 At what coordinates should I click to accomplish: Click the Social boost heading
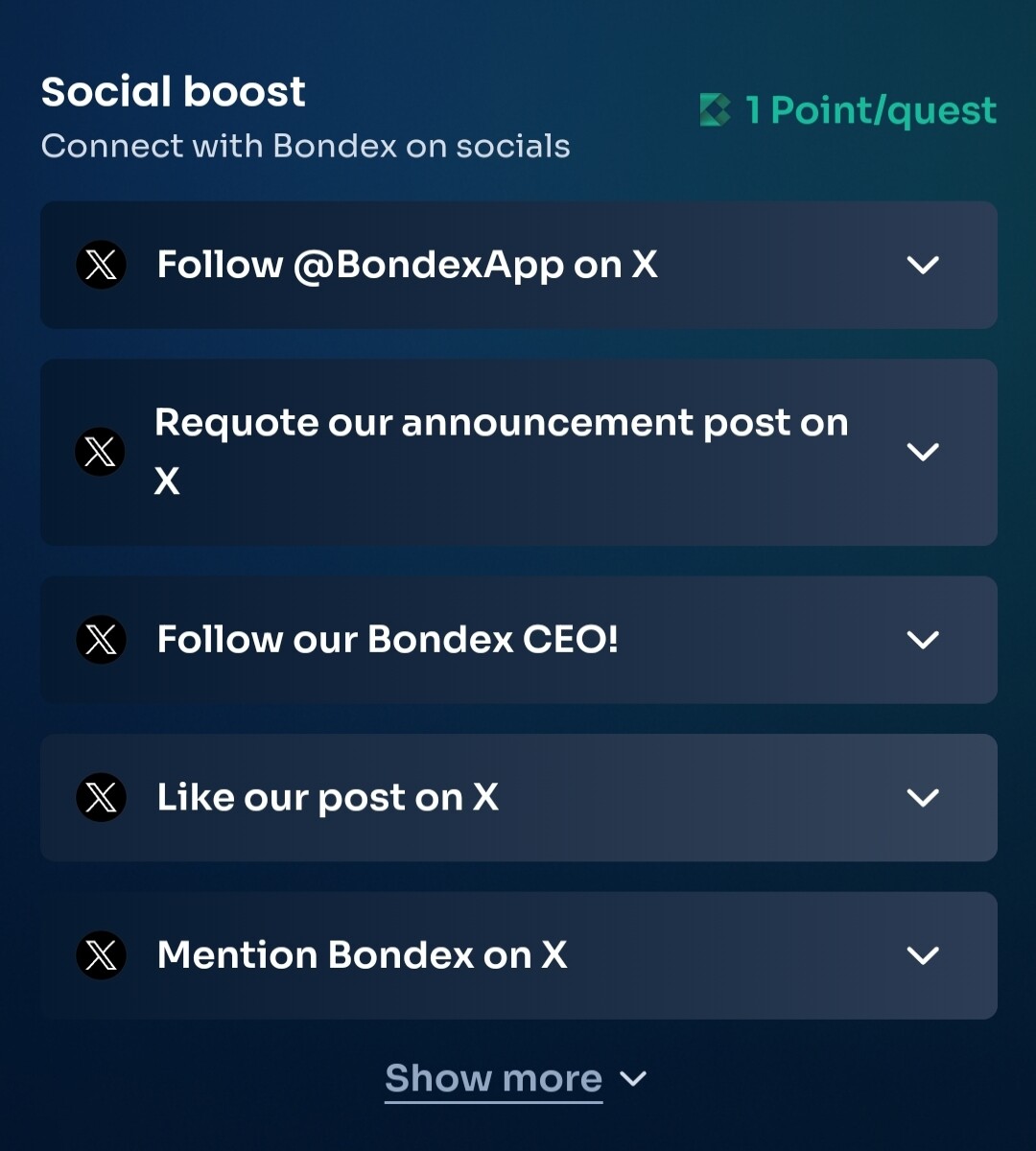[x=173, y=92]
